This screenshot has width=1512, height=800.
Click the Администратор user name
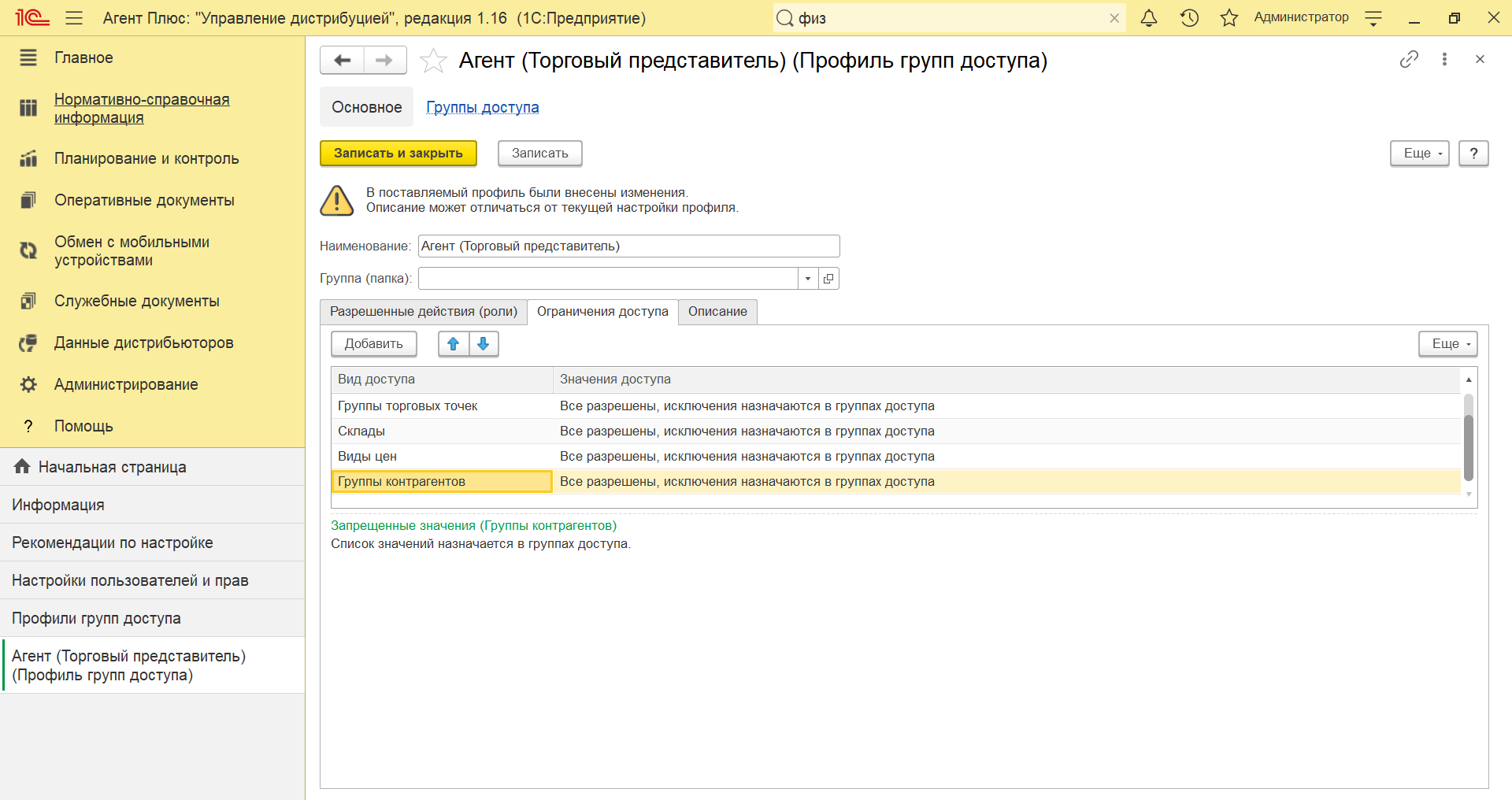click(x=1301, y=17)
